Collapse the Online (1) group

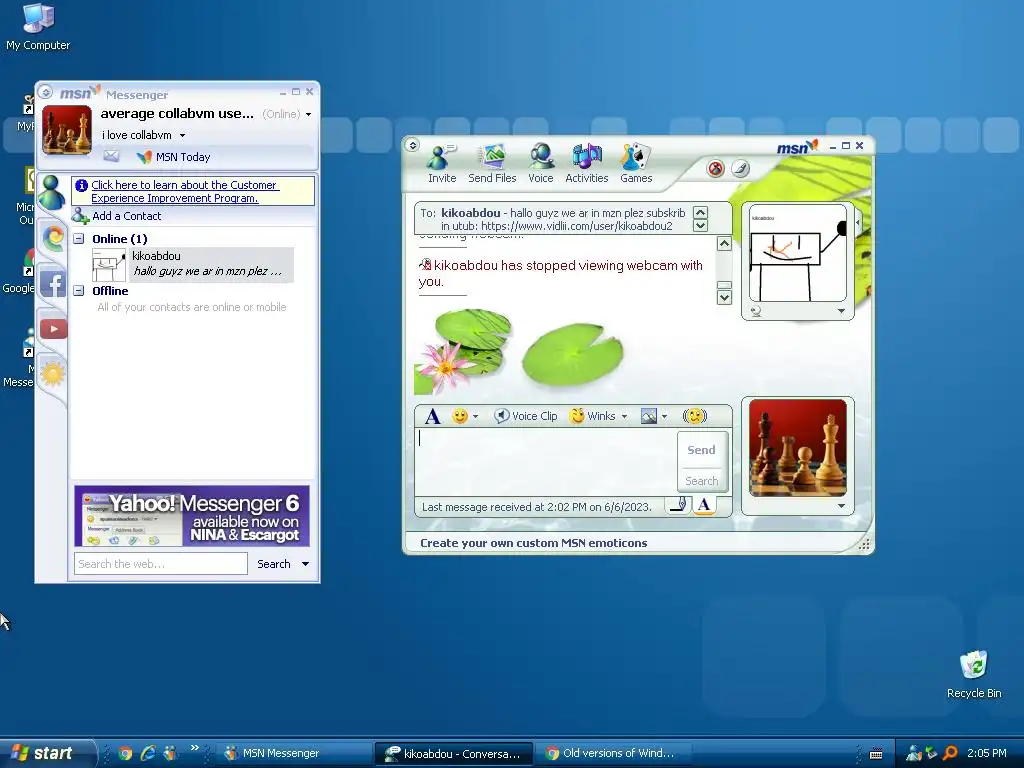[x=79, y=239]
